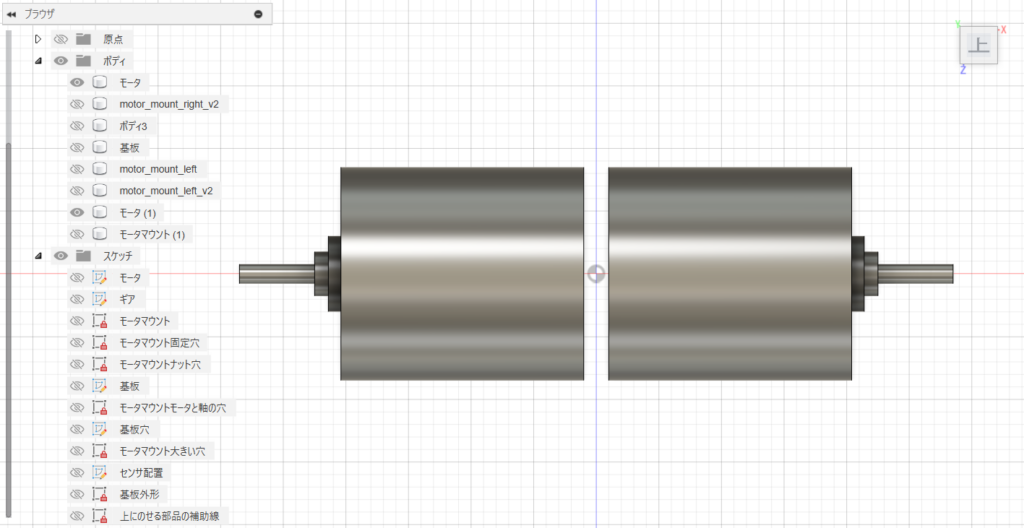Collapse the ボディ folder
The width and height of the screenshot is (1024, 528).
(38, 61)
